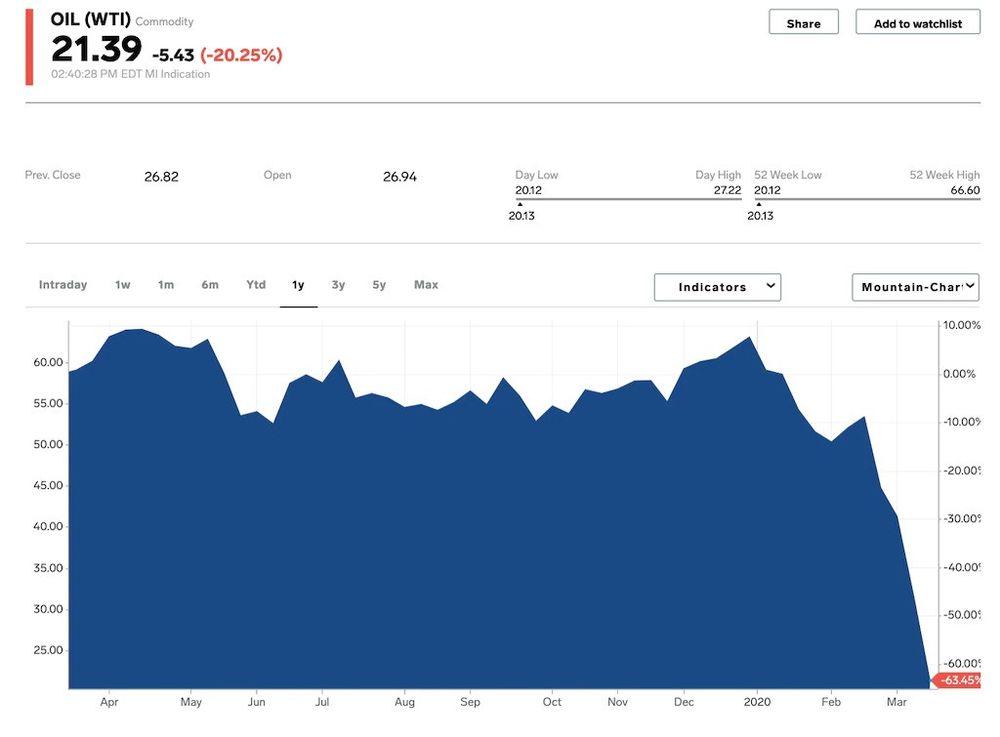This screenshot has height=737, width=1000.
Task: Click the Day Low marker triangle
Action: [x=520, y=204]
